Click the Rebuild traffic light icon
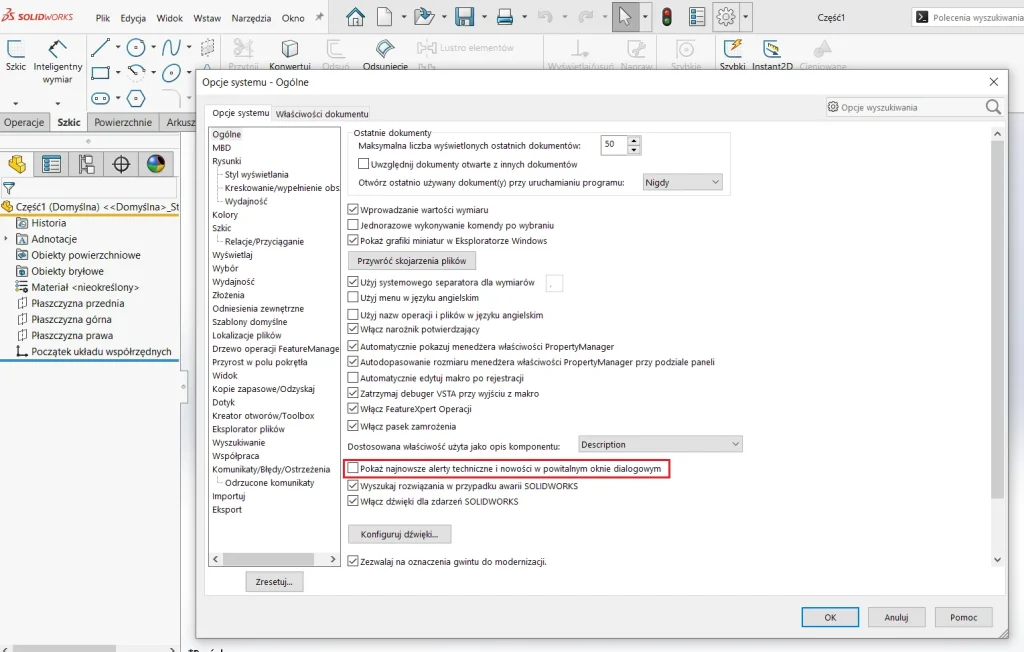This screenshot has width=1024, height=652. point(667,16)
